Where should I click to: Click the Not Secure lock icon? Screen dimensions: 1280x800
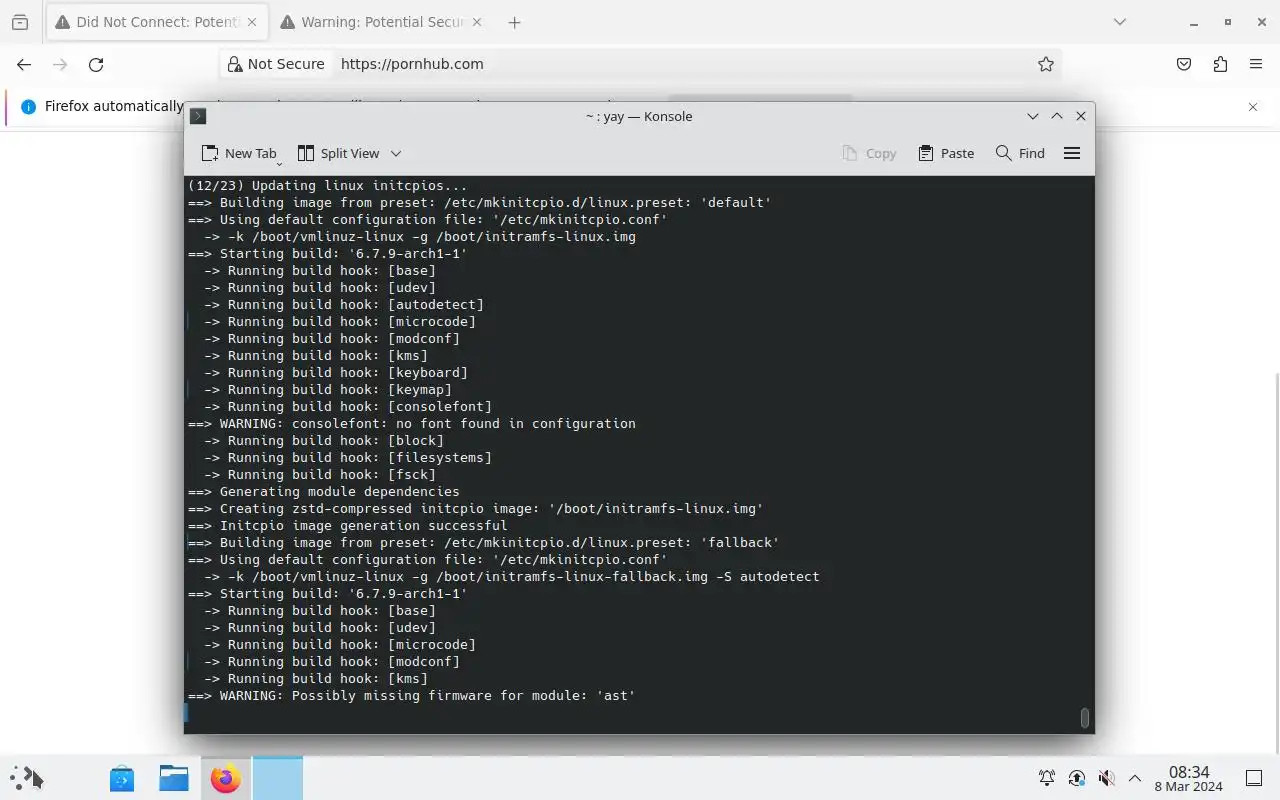pos(235,64)
